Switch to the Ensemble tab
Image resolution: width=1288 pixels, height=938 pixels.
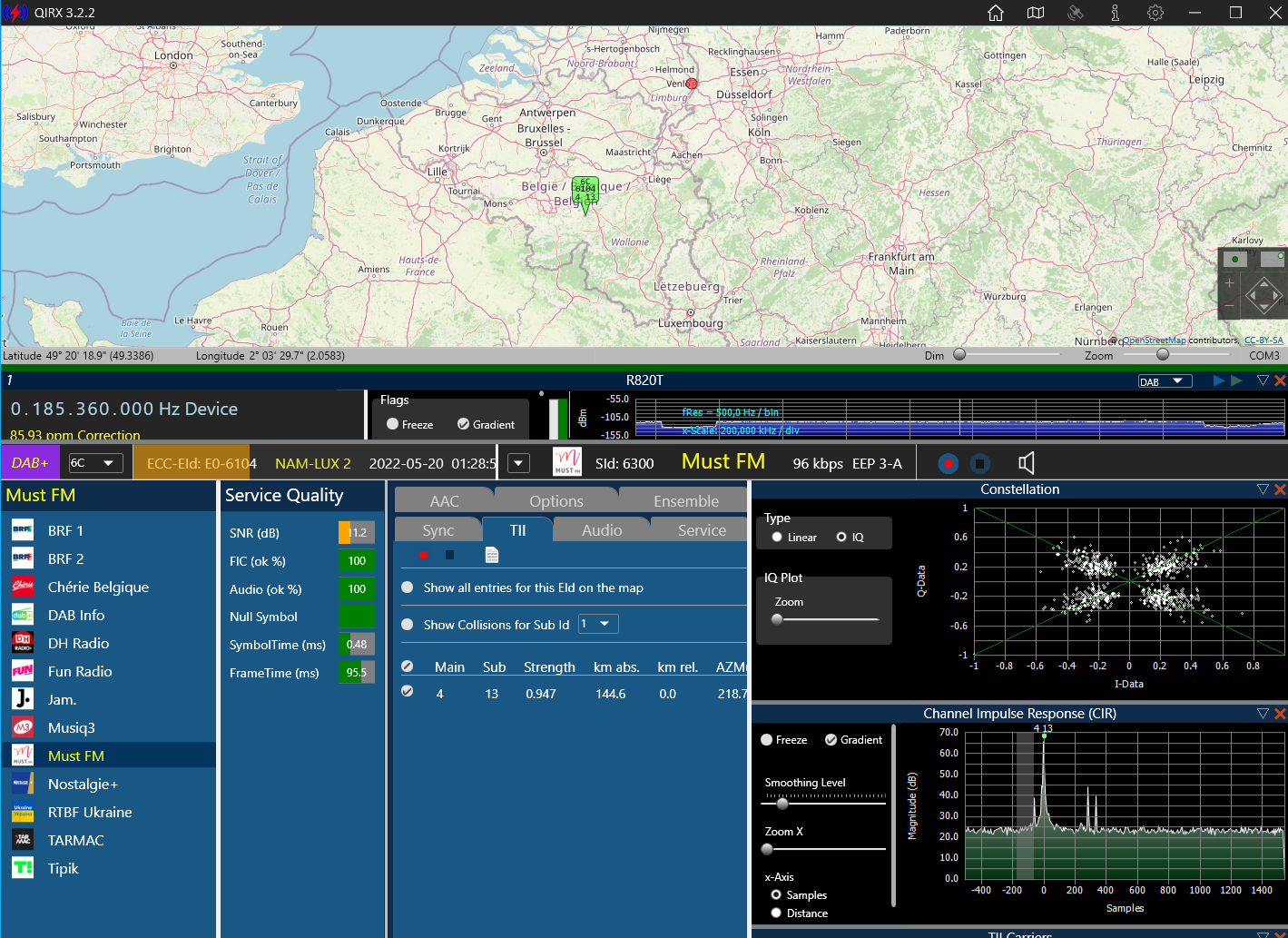(x=685, y=501)
